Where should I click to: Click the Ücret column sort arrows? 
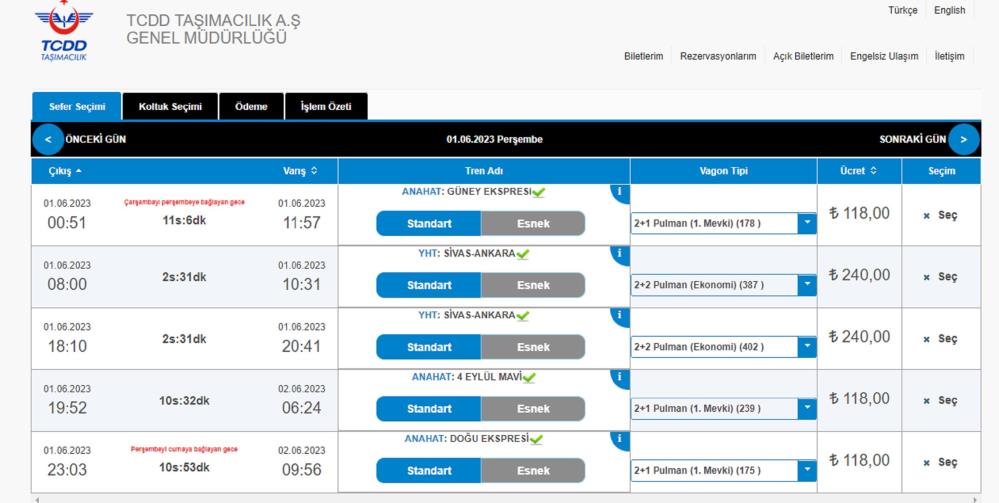(x=873, y=171)
